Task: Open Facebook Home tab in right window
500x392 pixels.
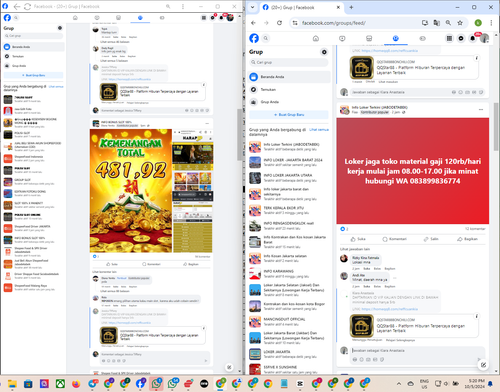Action: pos(316,38)
